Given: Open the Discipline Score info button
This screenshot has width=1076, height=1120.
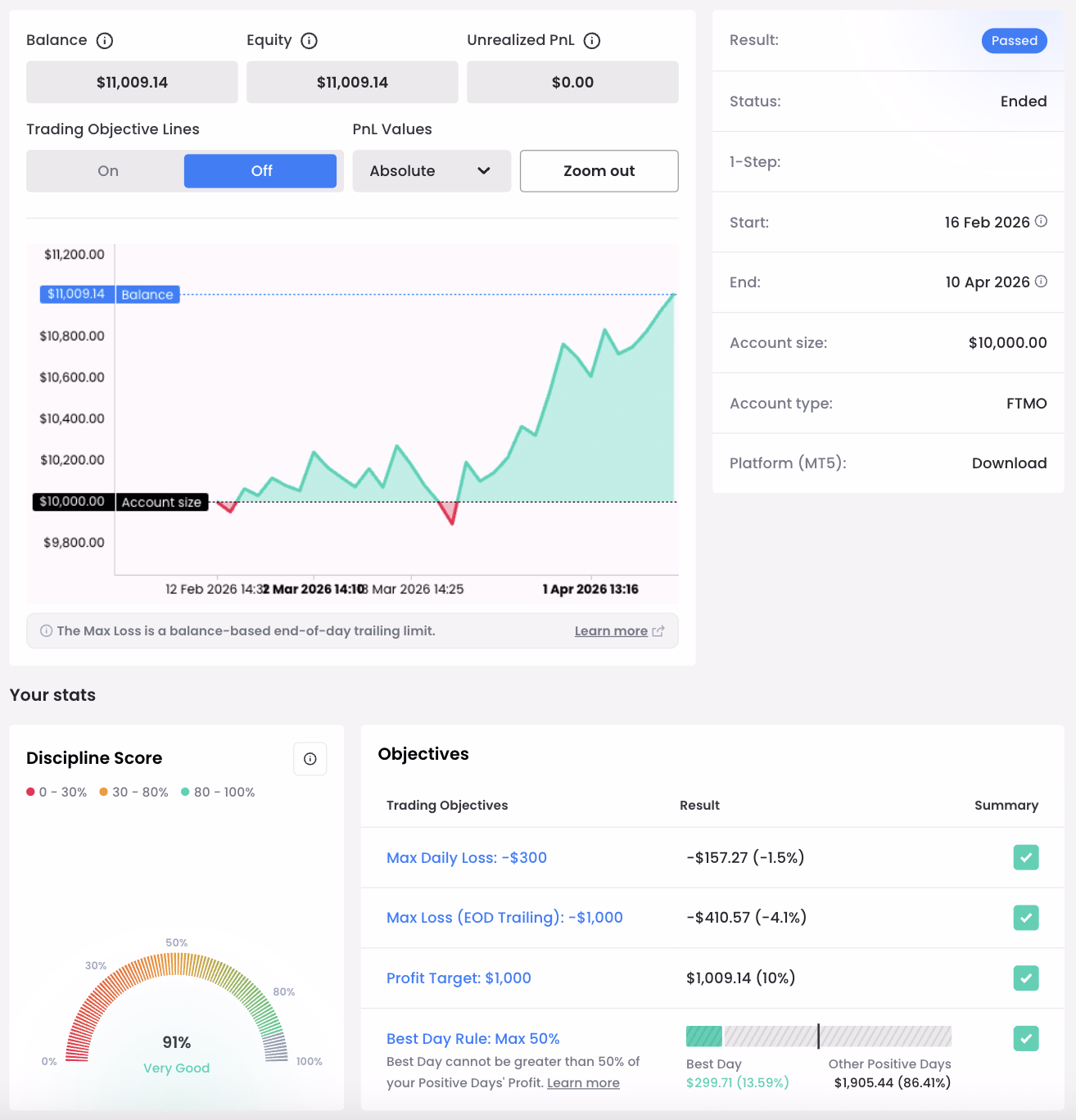Looking at the screenshot, I should (310, 759).
